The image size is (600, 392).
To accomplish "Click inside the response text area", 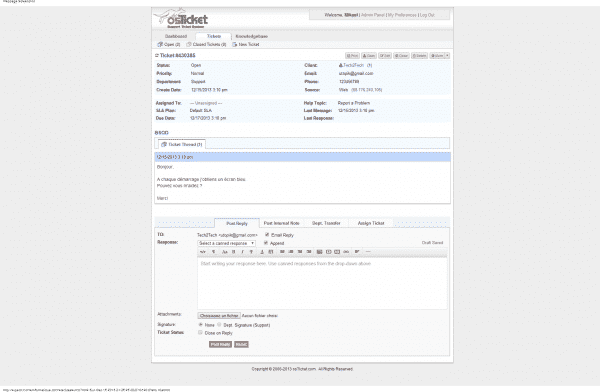I will (322, 283).
